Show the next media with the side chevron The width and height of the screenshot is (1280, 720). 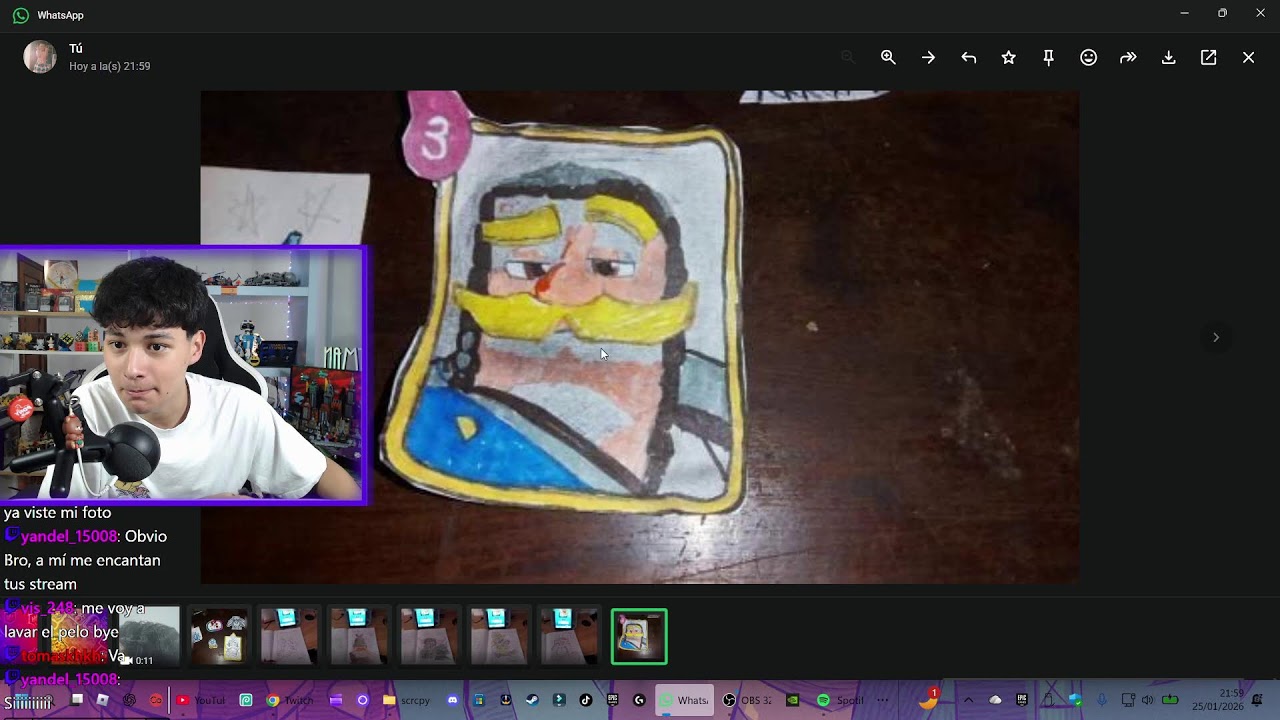[x=1216, y=337]
